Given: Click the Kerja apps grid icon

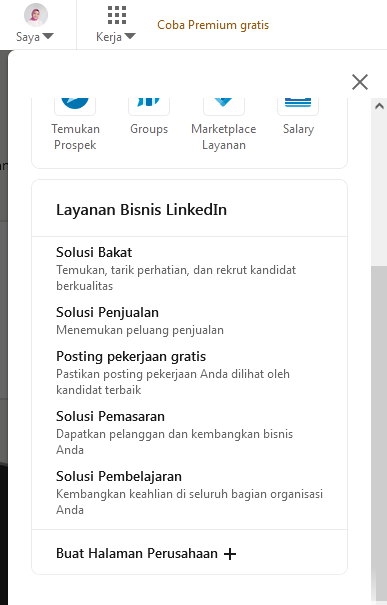Looking at the screenshot, I should click(117, 15).
